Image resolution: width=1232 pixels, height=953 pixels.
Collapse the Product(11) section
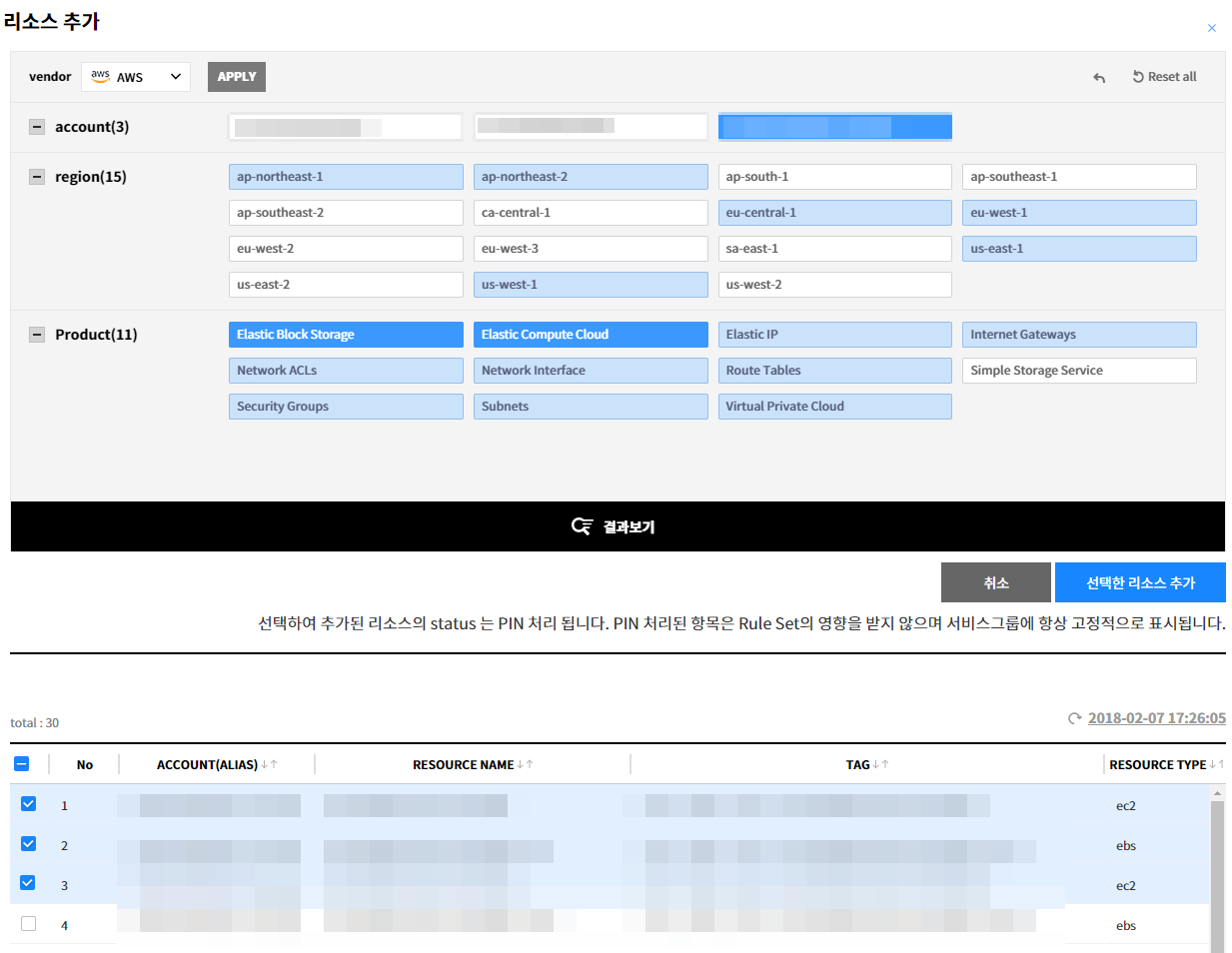tap(37, 335)
